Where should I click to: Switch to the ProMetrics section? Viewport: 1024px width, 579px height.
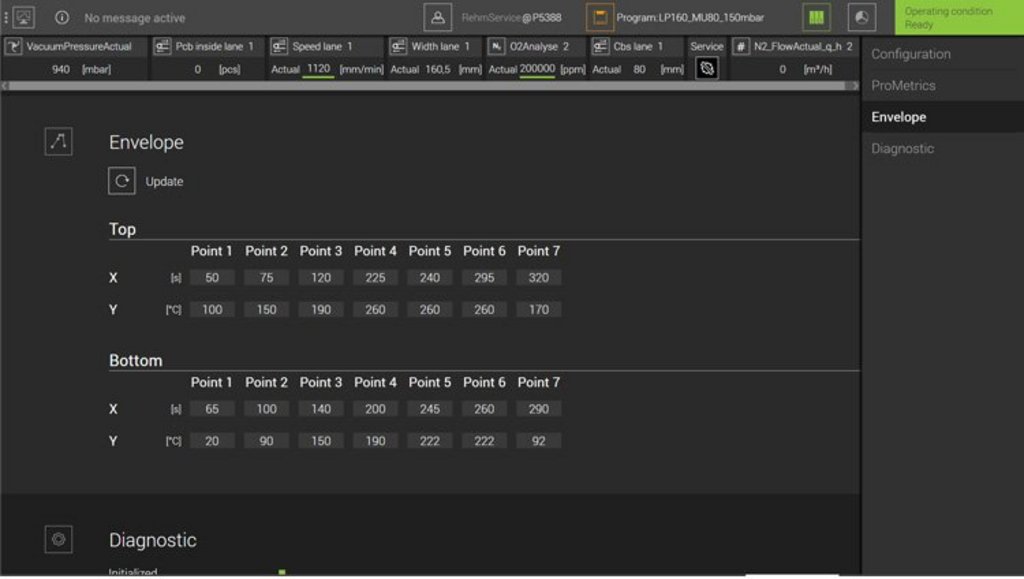tap(903, 86)
